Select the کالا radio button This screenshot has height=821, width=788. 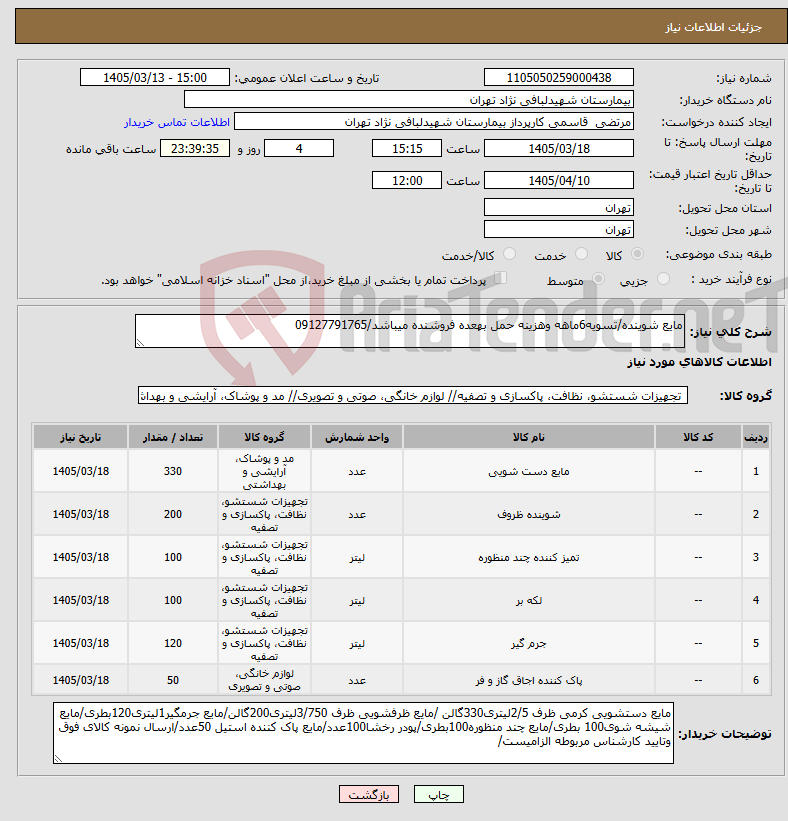[637, 254]
